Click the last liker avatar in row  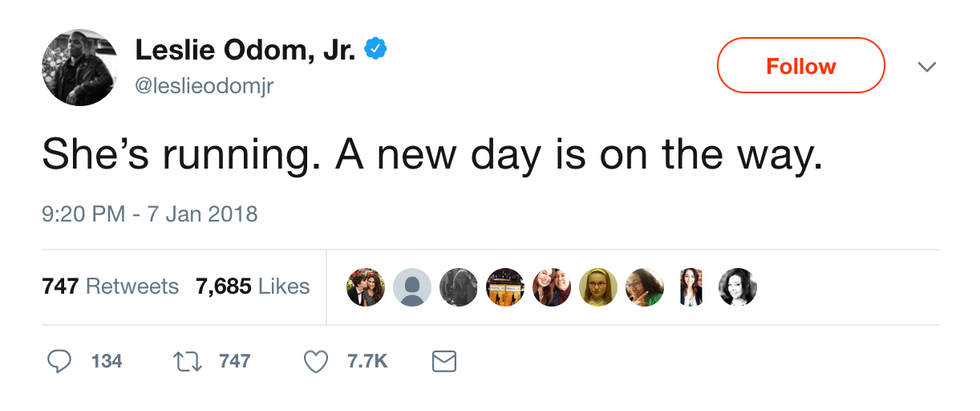click(x=738, y=287)
